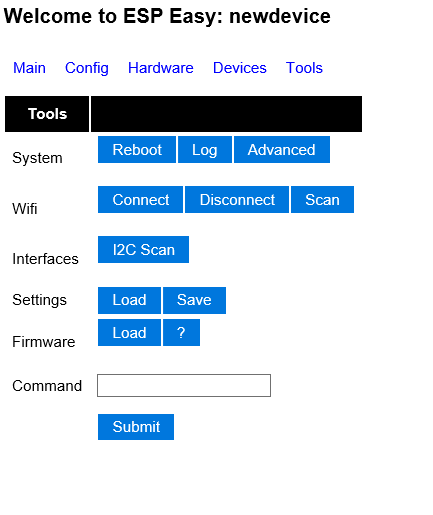
Task: Run the I2C Scan
Action: [x=143, y=250]
